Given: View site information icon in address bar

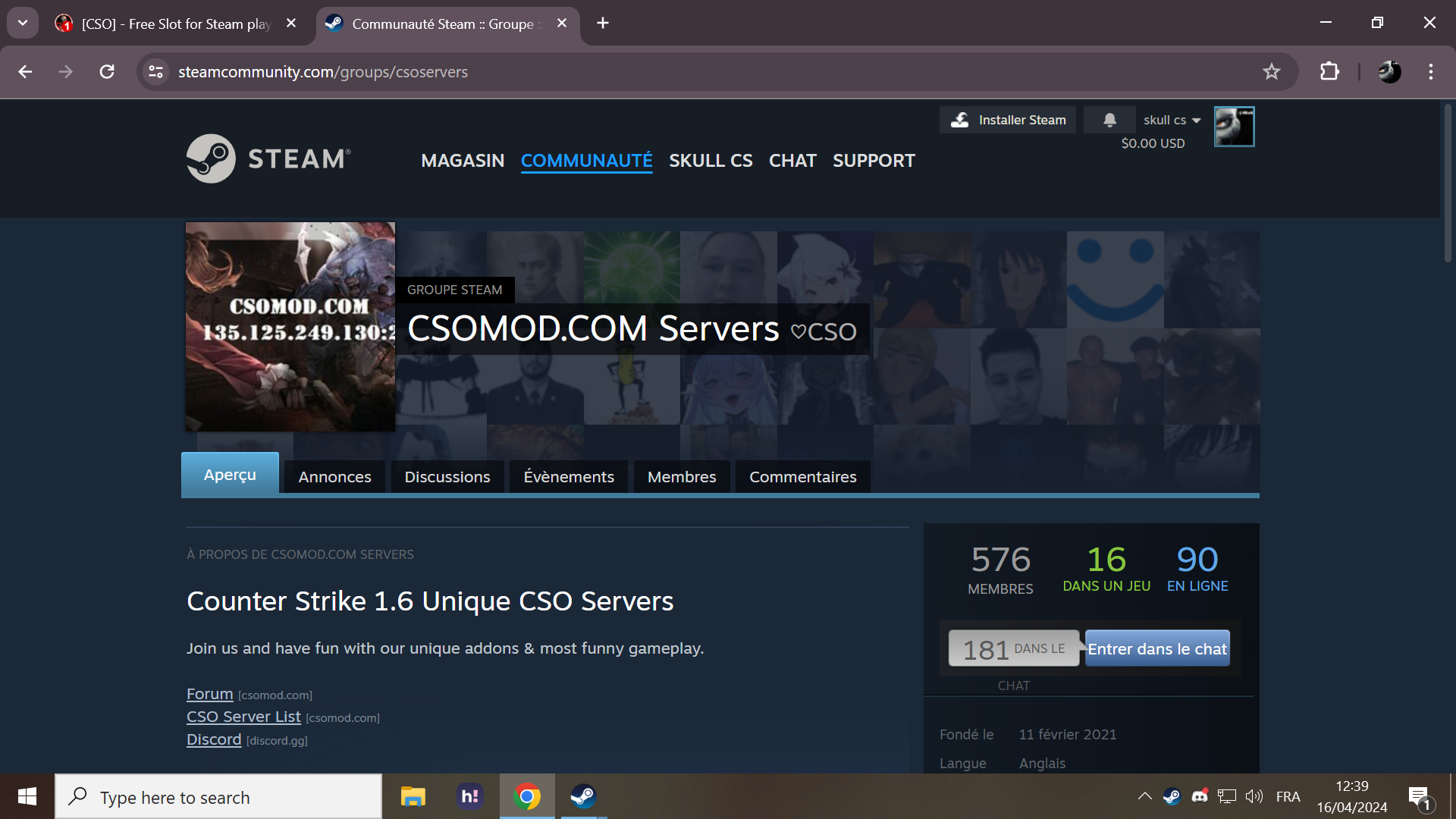Looking at the screenshot, I should pyautogui.click(x=156, y=72).
